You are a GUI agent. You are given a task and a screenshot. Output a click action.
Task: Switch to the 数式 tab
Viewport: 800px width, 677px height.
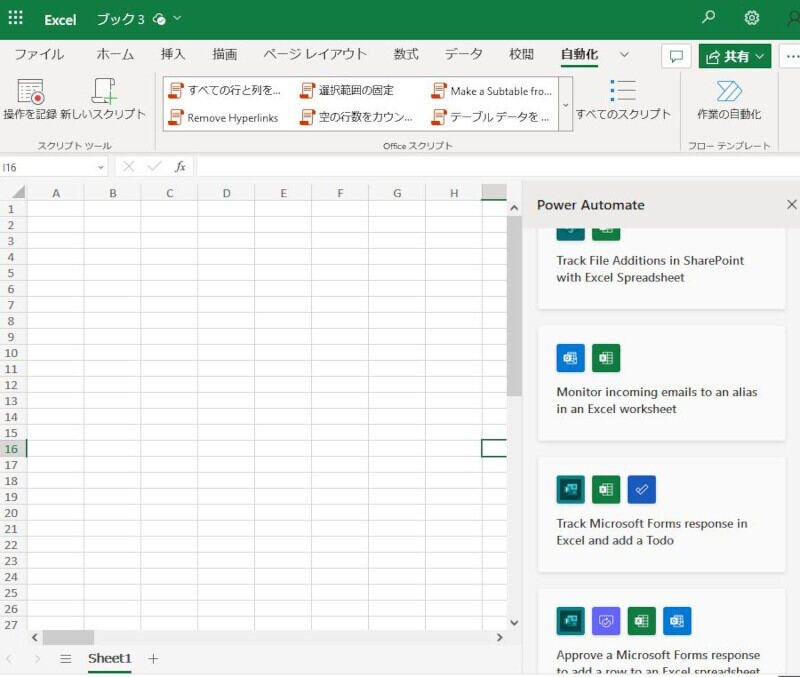click(406, 54)
